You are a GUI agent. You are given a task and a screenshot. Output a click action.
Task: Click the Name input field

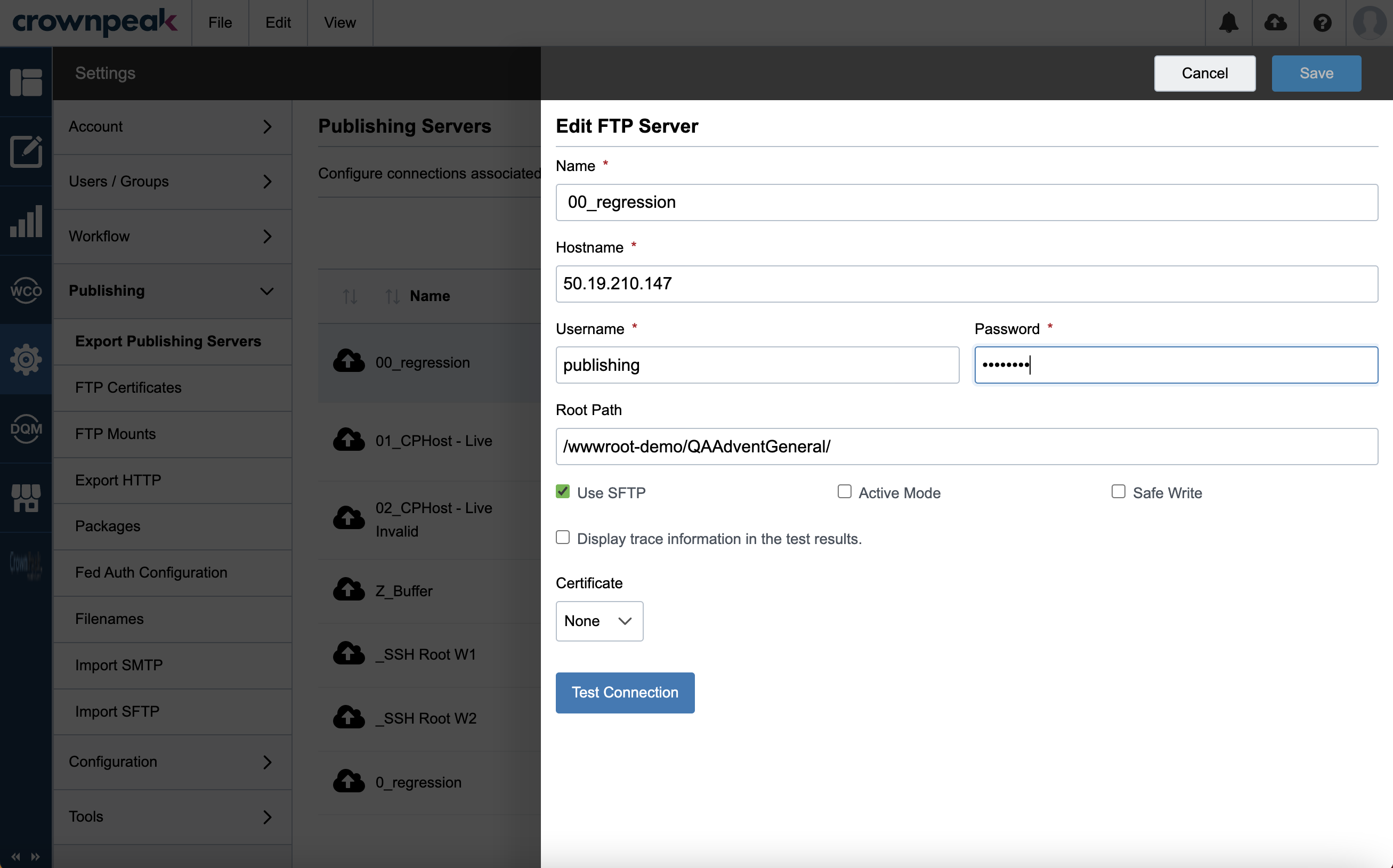(967, 202)
